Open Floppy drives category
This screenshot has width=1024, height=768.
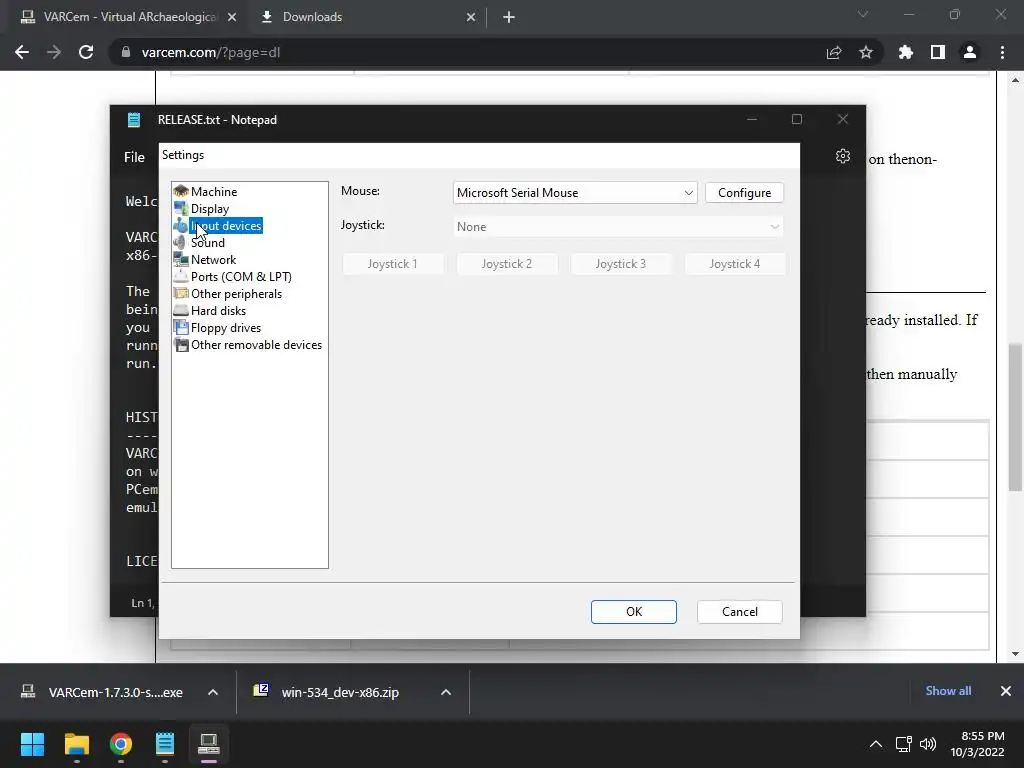[225, 327]
